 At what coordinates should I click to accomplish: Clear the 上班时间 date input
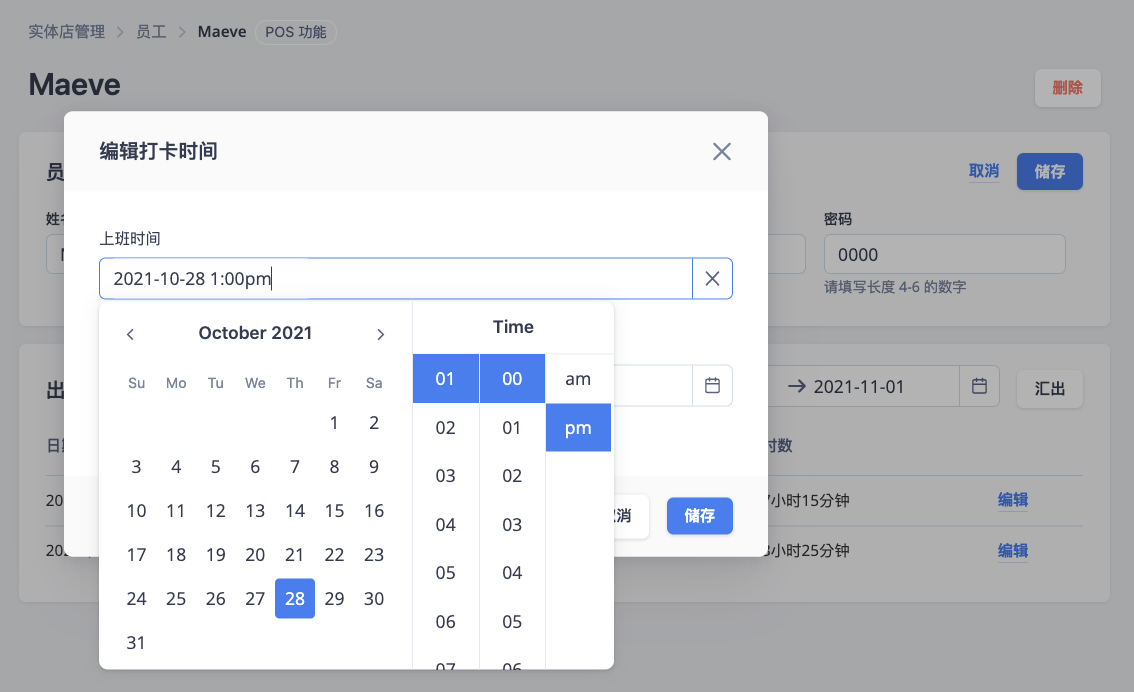712,278
